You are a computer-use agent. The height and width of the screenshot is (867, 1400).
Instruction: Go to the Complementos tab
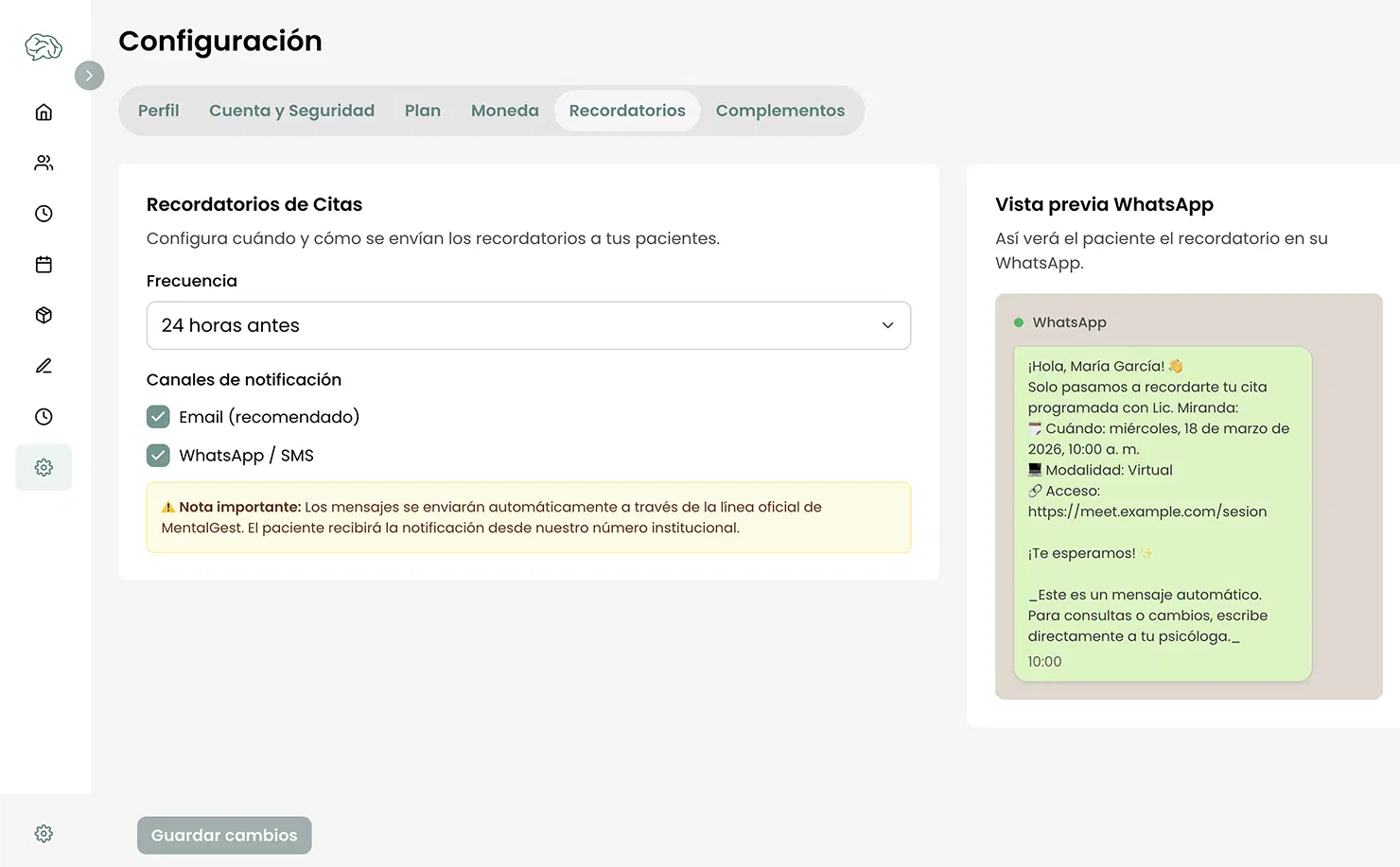[780, 111]
